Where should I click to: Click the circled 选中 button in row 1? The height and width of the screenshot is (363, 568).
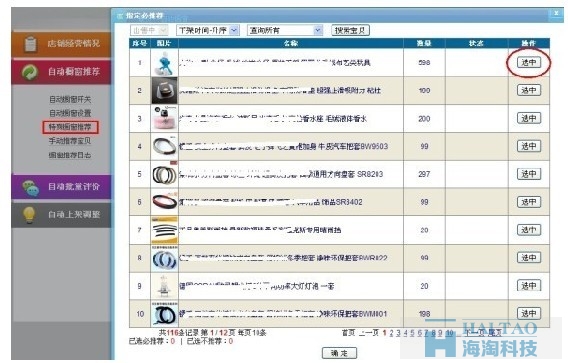coord(529,62)
